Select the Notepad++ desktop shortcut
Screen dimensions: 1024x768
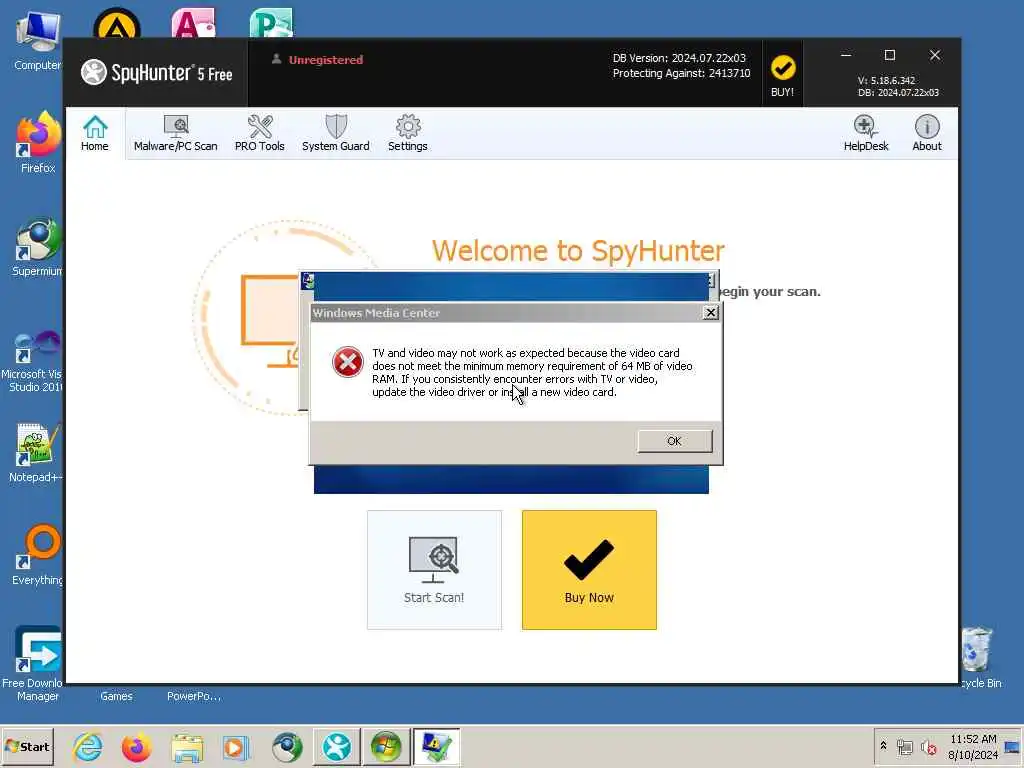coord(36,453)
